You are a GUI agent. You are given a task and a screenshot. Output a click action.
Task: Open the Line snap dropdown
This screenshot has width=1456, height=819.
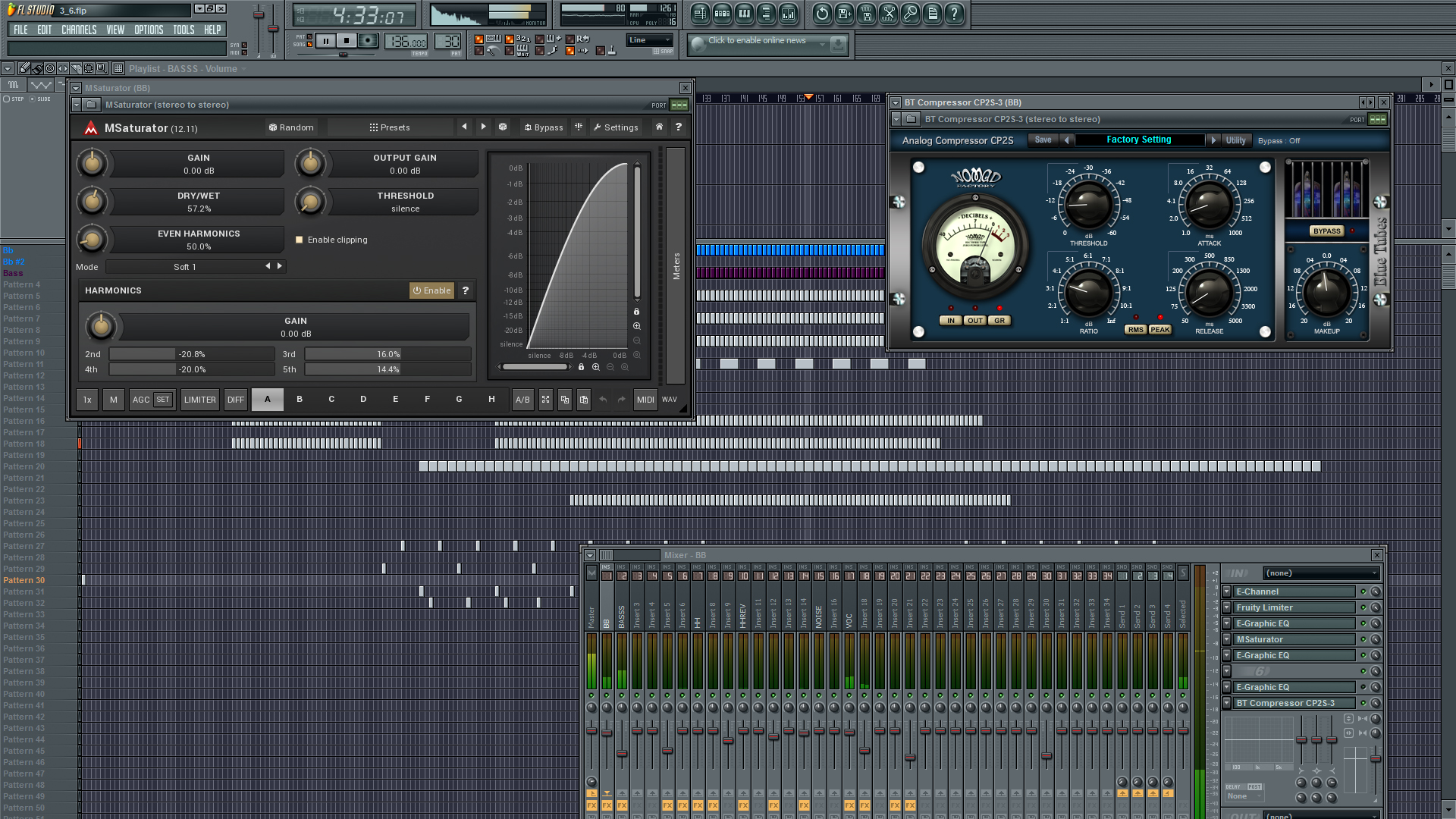tap(650, 40)
